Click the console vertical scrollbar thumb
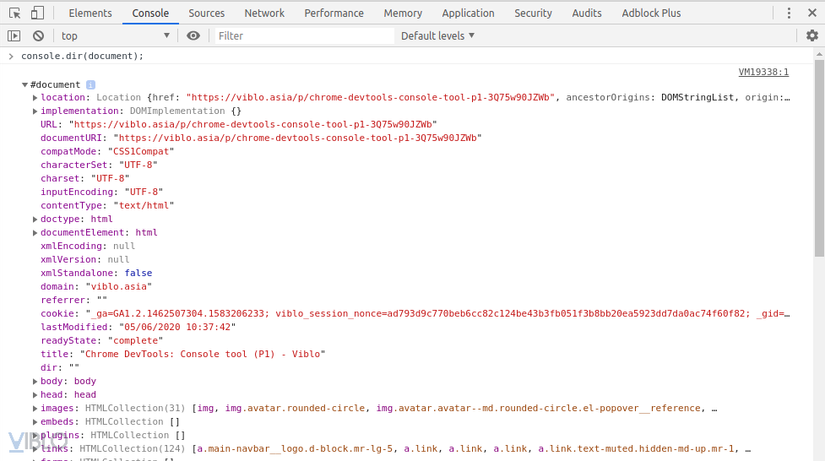The image size is (825, 461). 819,158
